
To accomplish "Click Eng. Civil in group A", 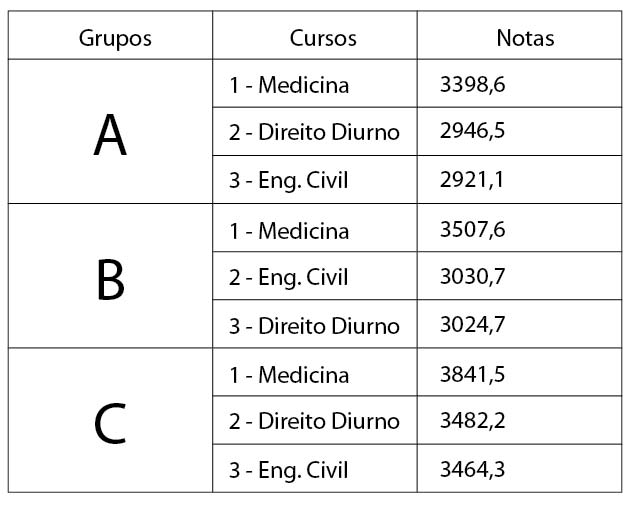I will [289, 181].
